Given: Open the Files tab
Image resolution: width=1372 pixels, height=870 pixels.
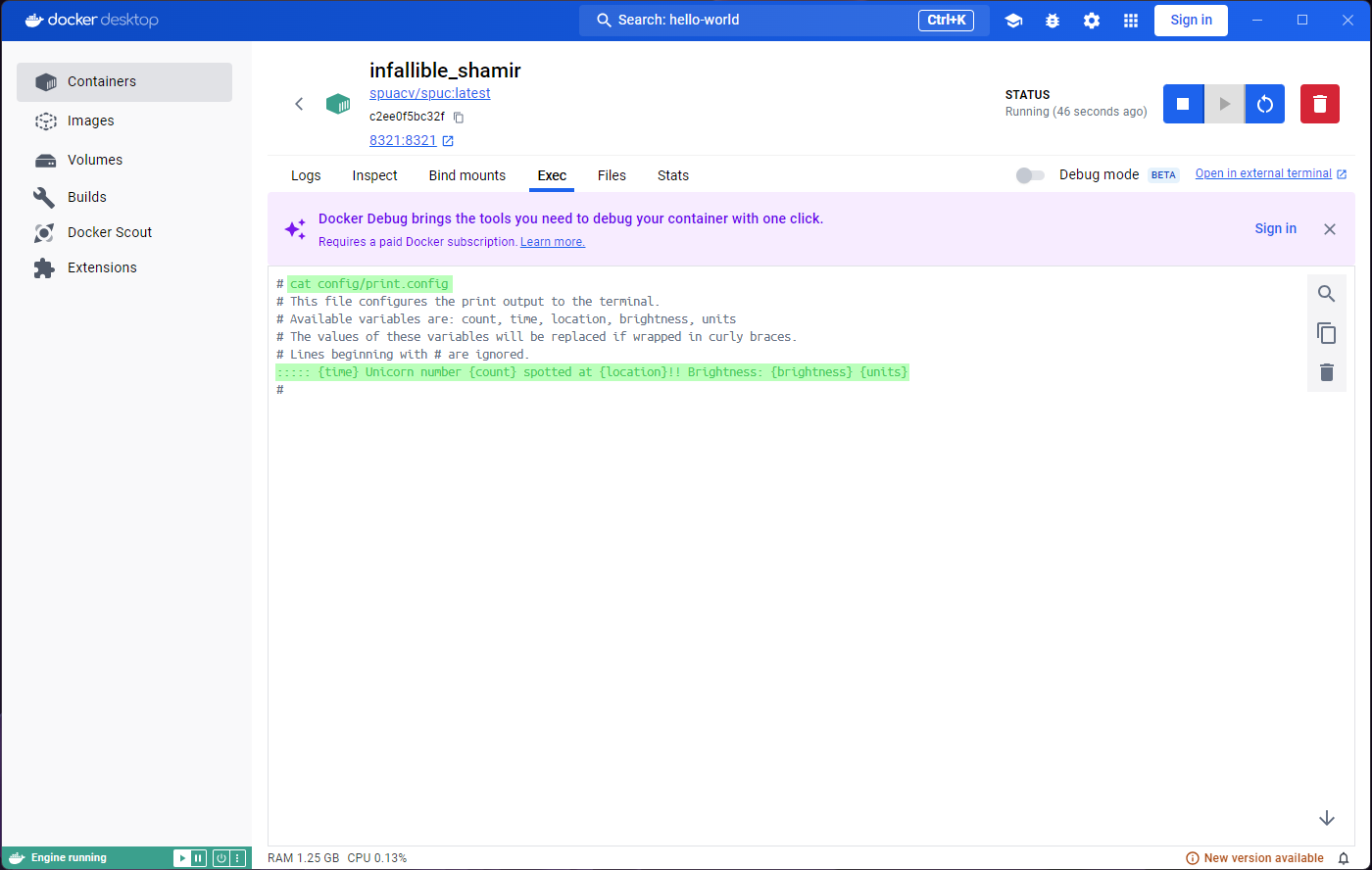Looking at the screenshot, I should pyautogui.click(x=612, y=175).
